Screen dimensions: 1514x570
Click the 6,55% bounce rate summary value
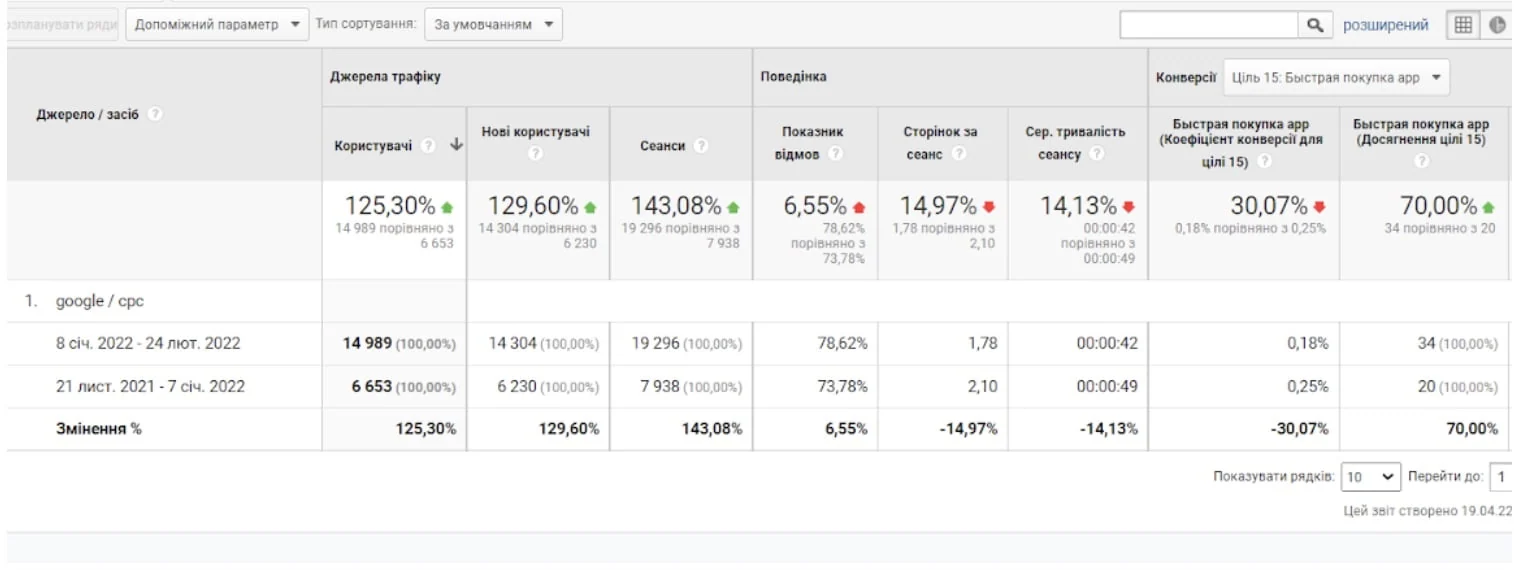click(815, 207)
